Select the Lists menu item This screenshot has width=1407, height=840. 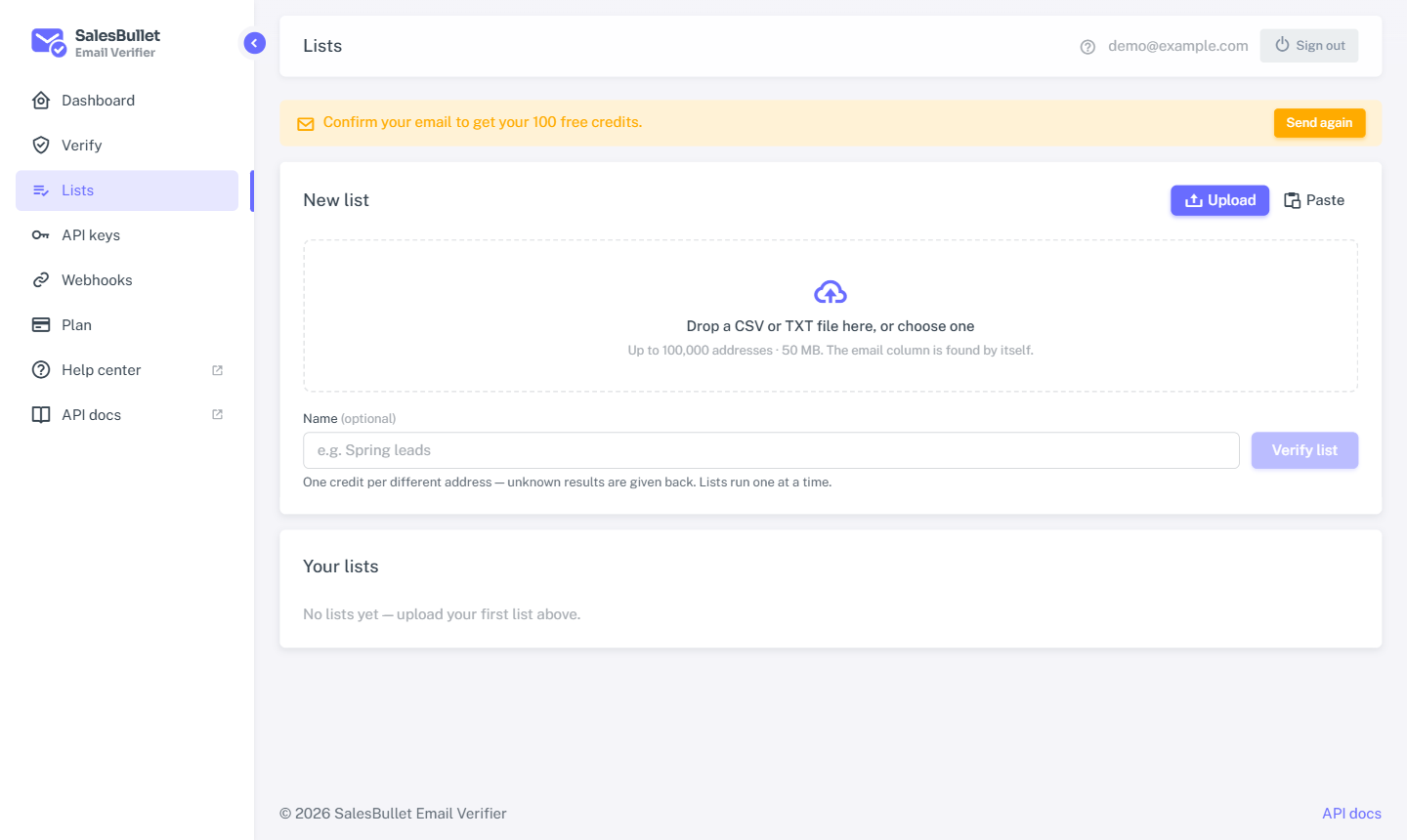[x=127, y=190]
